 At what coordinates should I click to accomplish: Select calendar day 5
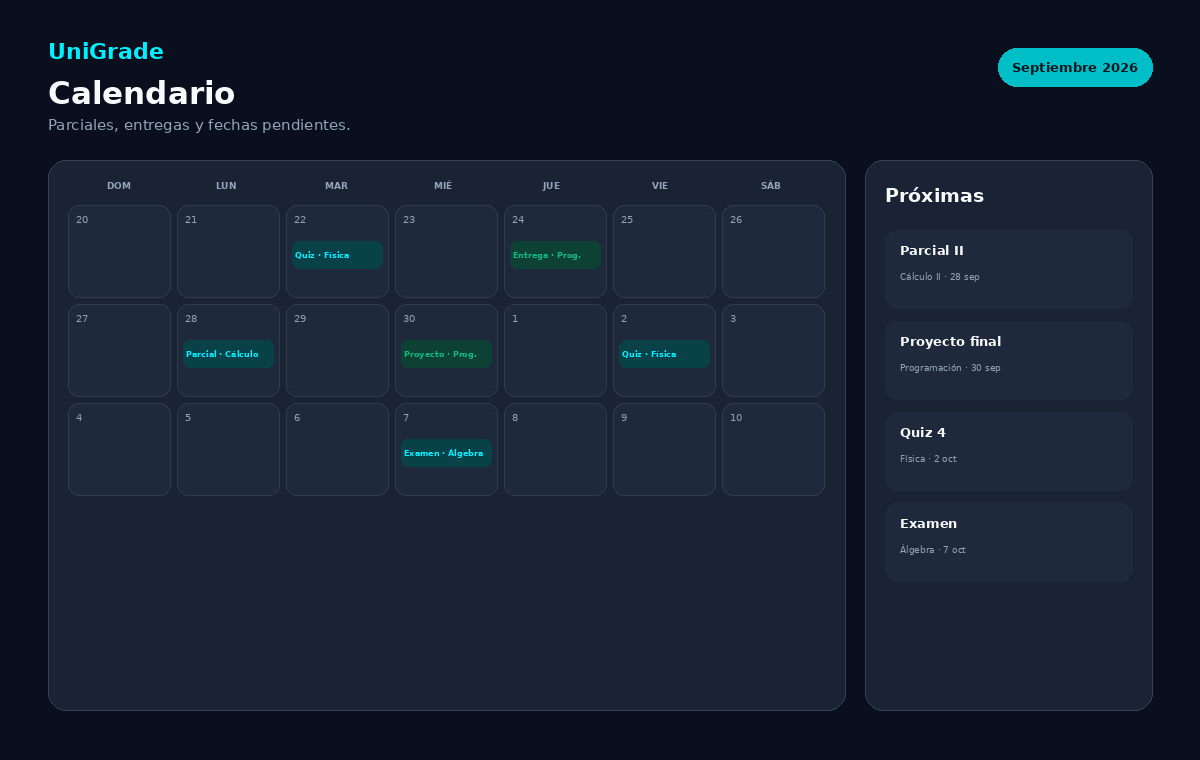228,449
